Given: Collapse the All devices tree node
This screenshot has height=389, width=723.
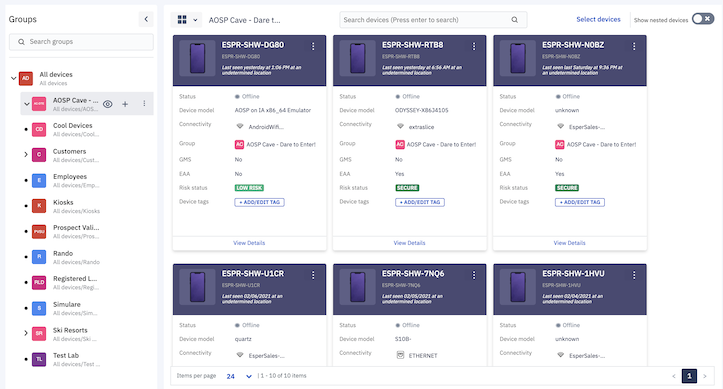Looking at the screenshot, I should [13, 78].
